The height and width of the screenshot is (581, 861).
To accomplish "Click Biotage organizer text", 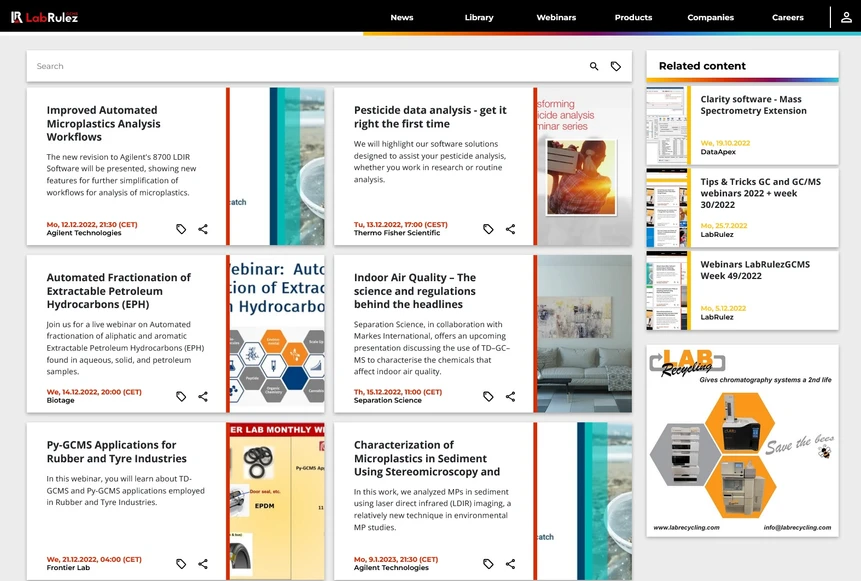I will [x=60, y=400].
